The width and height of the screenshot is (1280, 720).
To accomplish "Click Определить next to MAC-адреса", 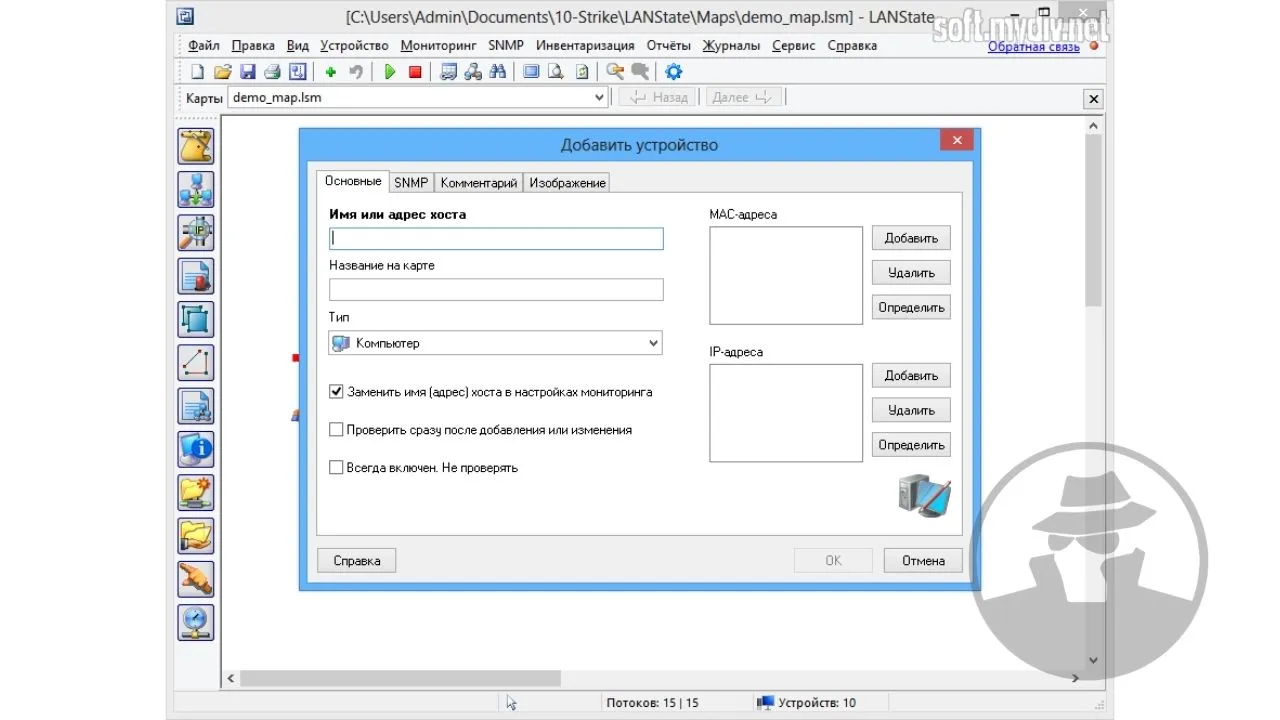I will (x=911, y=307).
